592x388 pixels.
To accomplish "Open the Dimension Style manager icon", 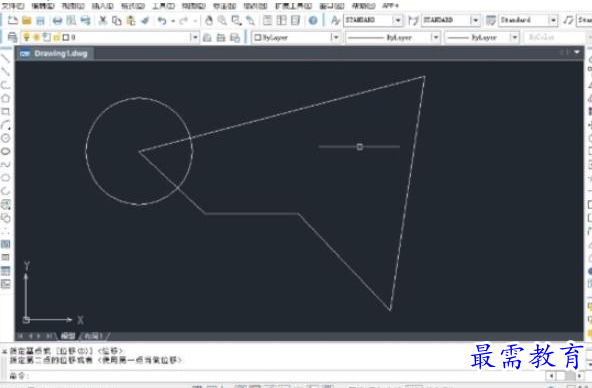I will pos(413,20).
